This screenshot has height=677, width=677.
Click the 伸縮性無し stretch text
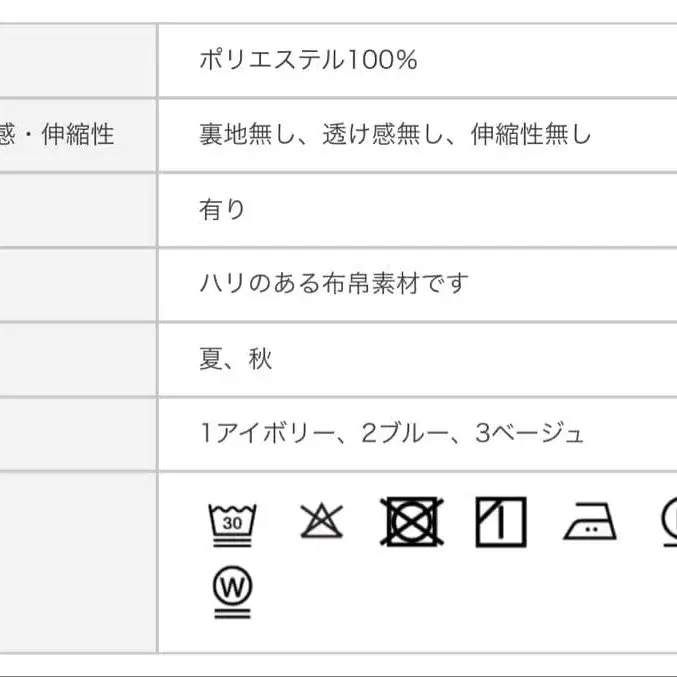coord(531,135)
